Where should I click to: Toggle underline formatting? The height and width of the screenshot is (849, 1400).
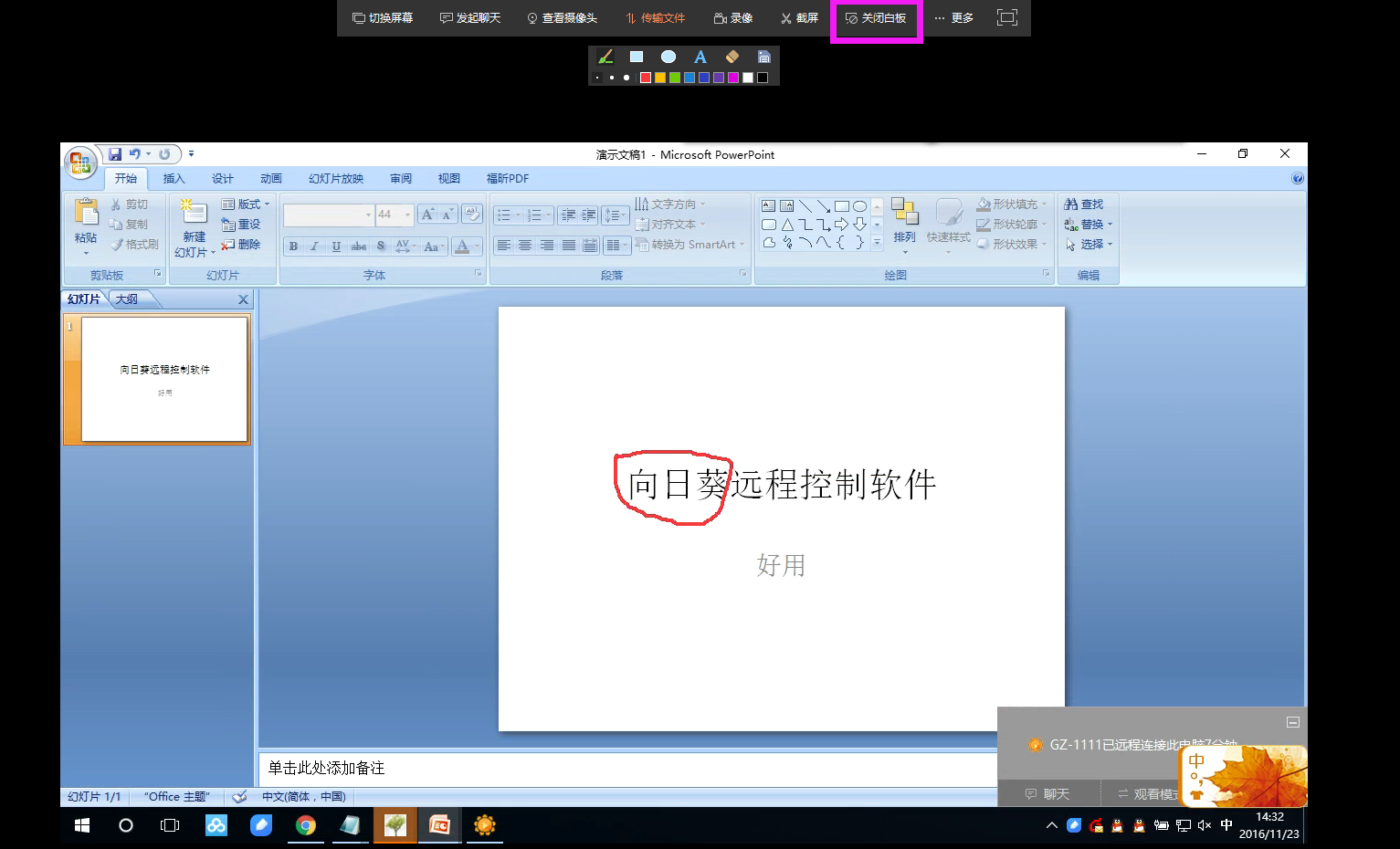[x=337, y=246]
